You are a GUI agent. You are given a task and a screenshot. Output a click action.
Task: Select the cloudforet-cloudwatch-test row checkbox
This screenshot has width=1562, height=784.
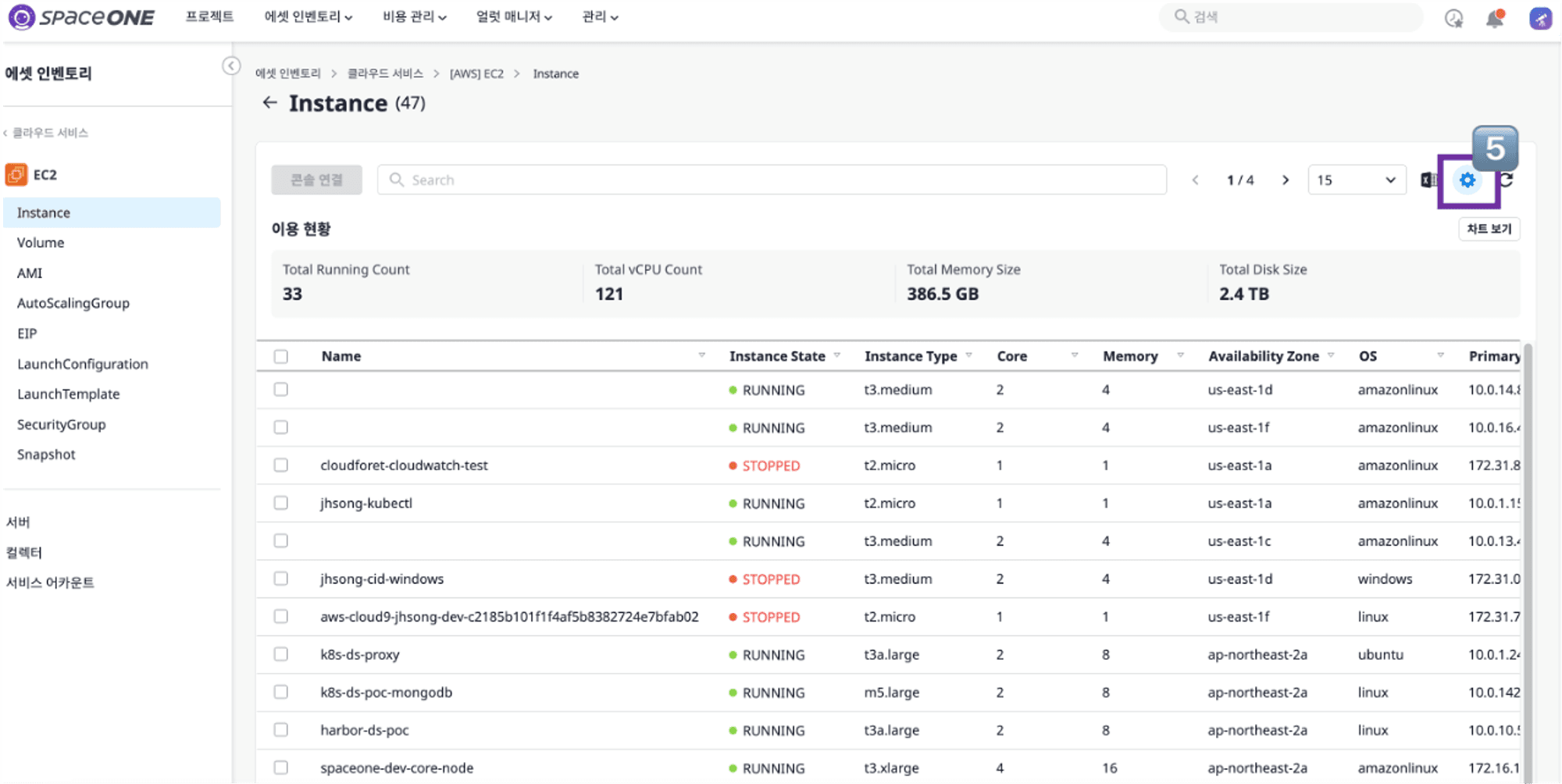pyautogui.click(x=281, y=465)
